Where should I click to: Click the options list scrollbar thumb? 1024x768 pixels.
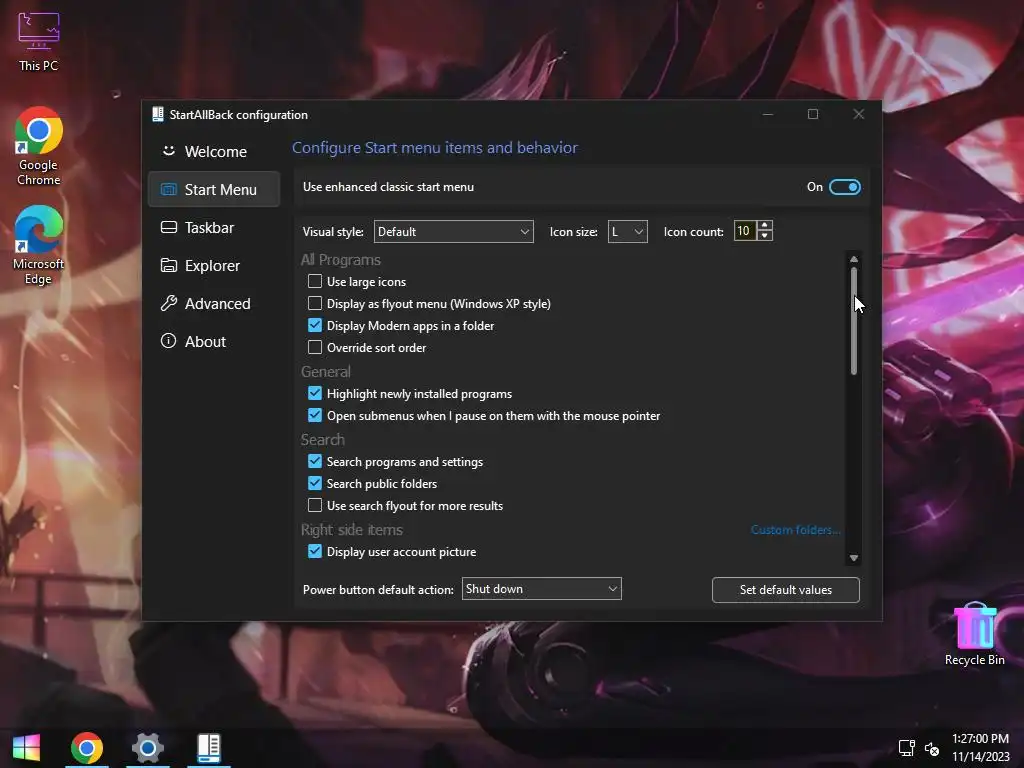[854, 321]
